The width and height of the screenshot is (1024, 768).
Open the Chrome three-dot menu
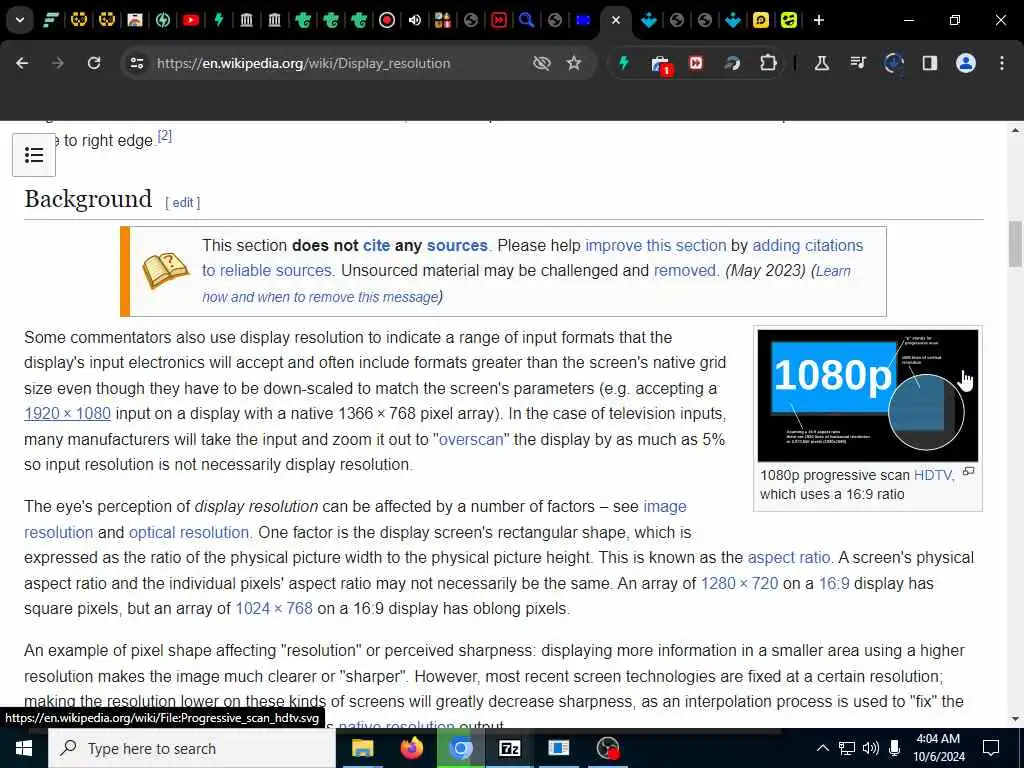point(1001,63)
